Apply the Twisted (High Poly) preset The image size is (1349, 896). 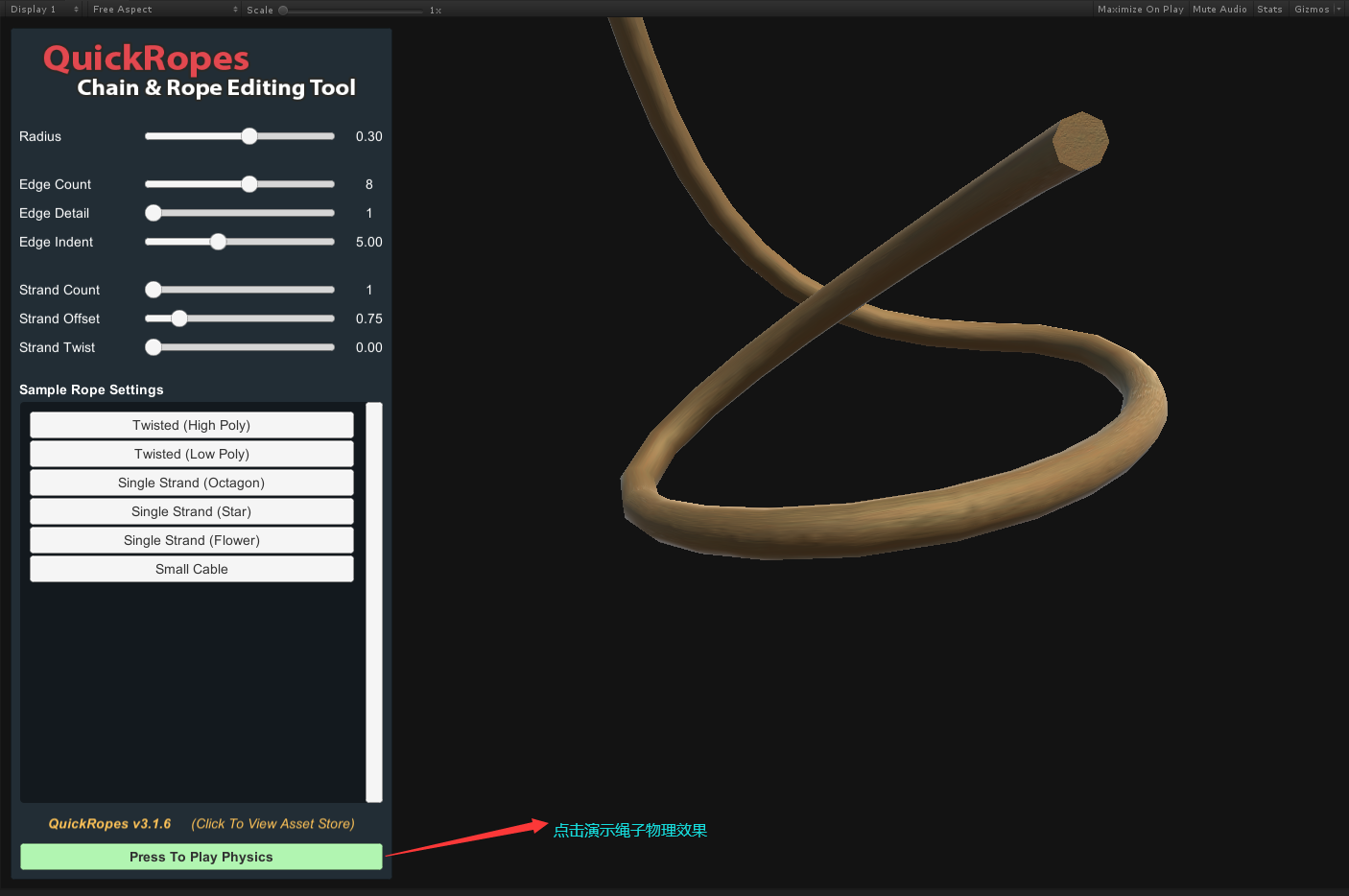192,425
